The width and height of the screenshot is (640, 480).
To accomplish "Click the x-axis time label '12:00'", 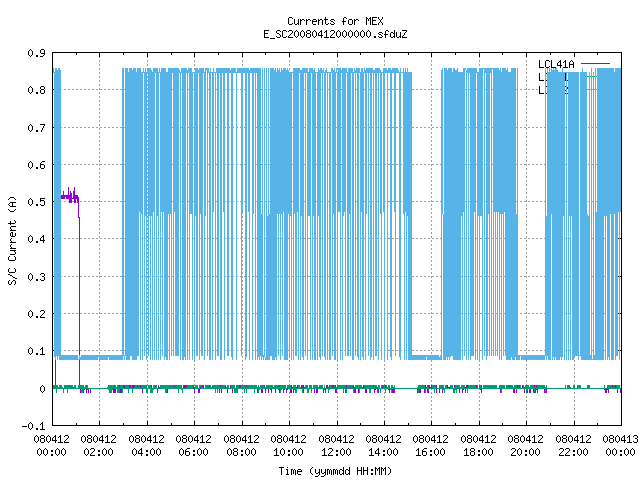I will point(336,452).
